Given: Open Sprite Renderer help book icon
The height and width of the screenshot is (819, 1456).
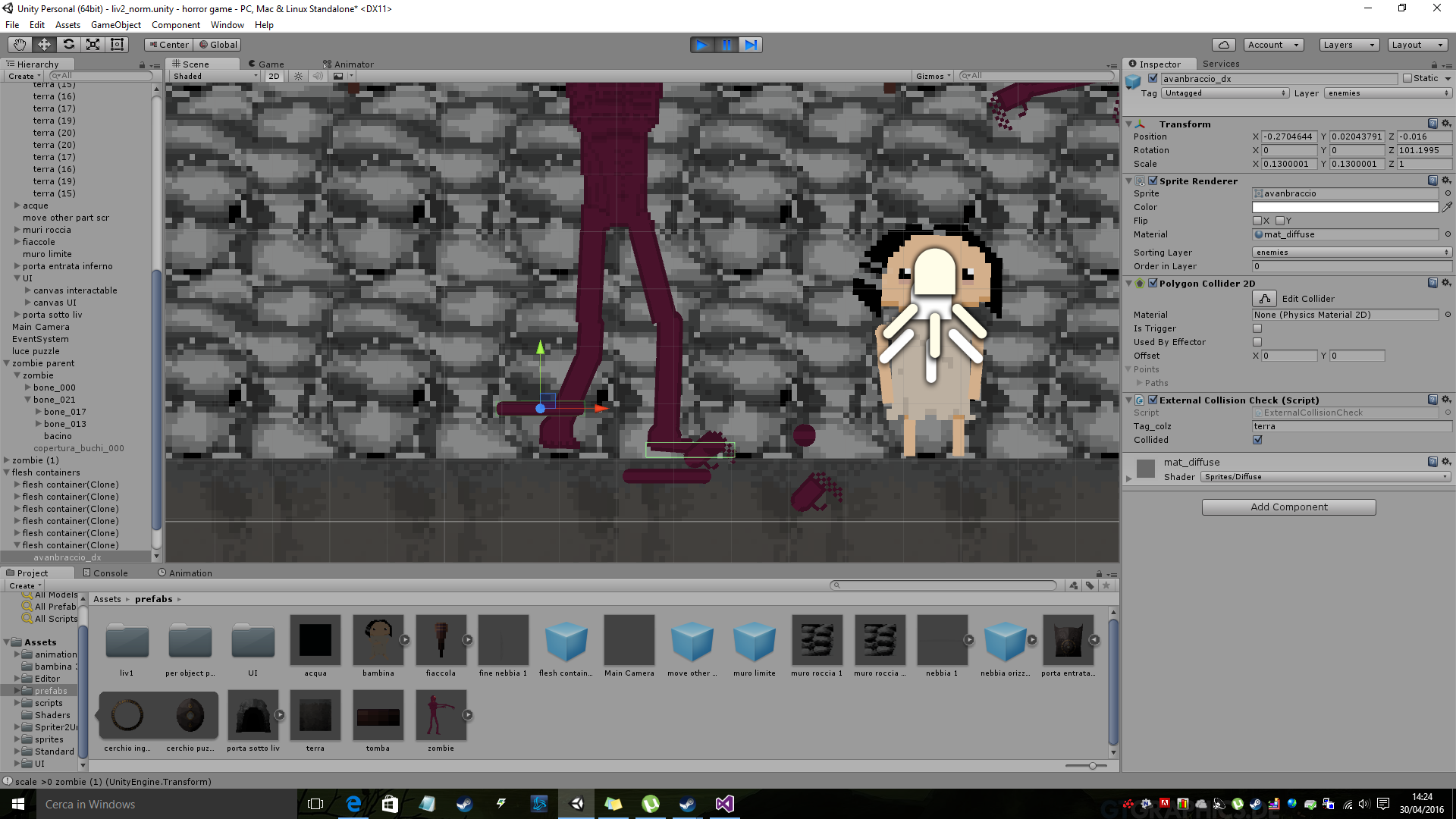Looking at the screenshot, I should point(1432,180).
